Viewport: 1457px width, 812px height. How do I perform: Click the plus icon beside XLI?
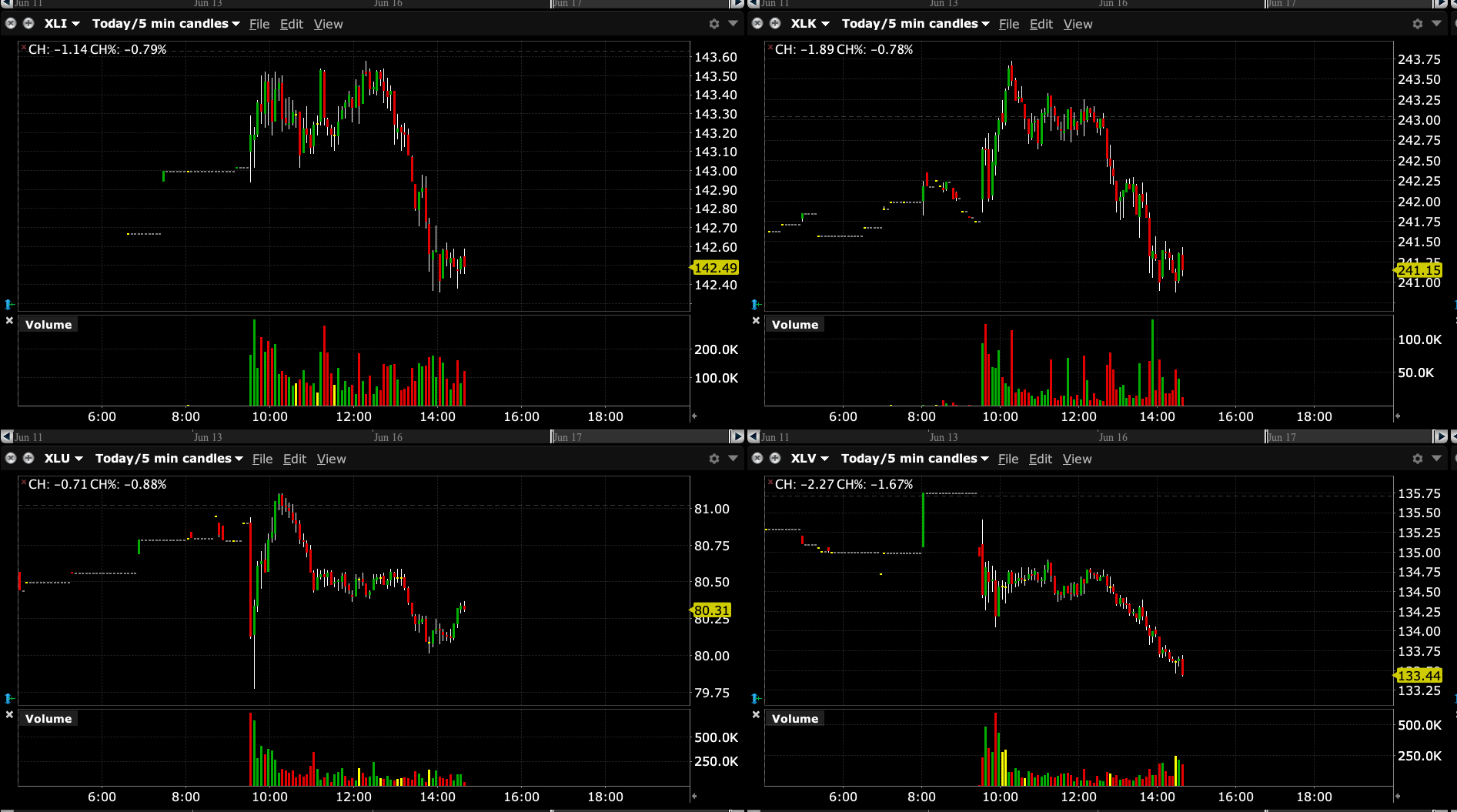pos(28,24)
